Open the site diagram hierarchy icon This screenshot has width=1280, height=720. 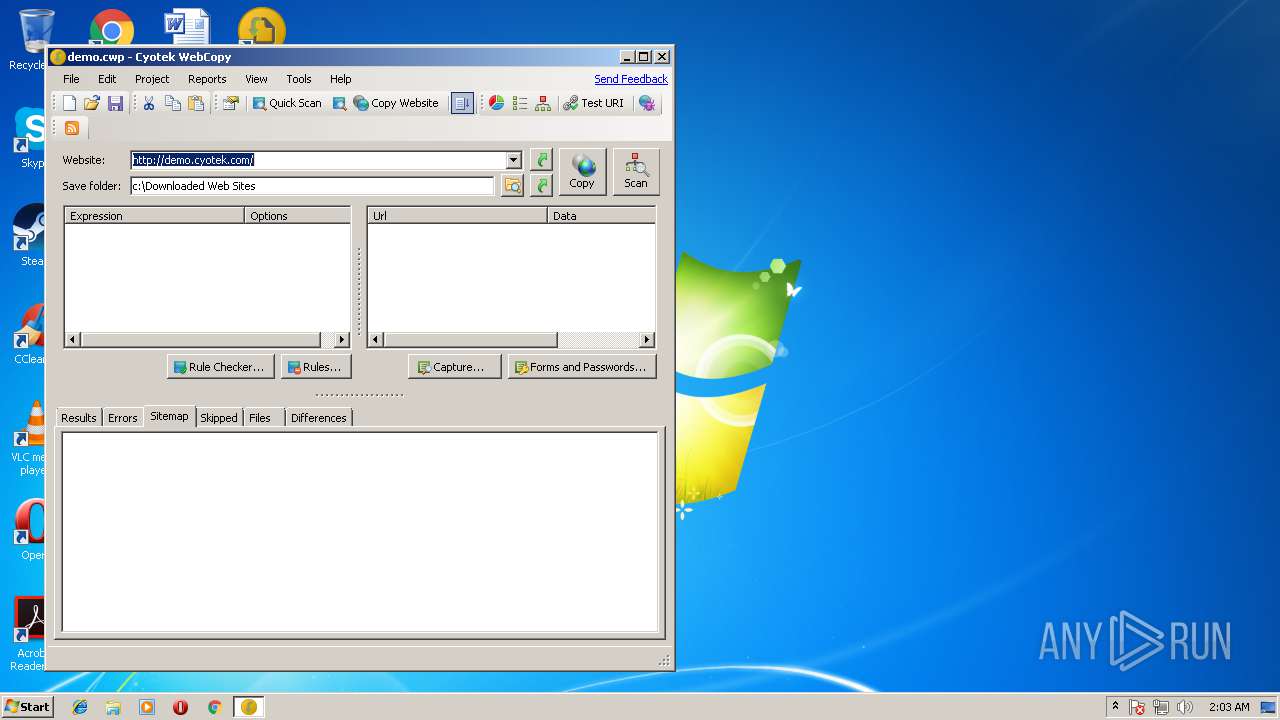(x=543, y=103)
